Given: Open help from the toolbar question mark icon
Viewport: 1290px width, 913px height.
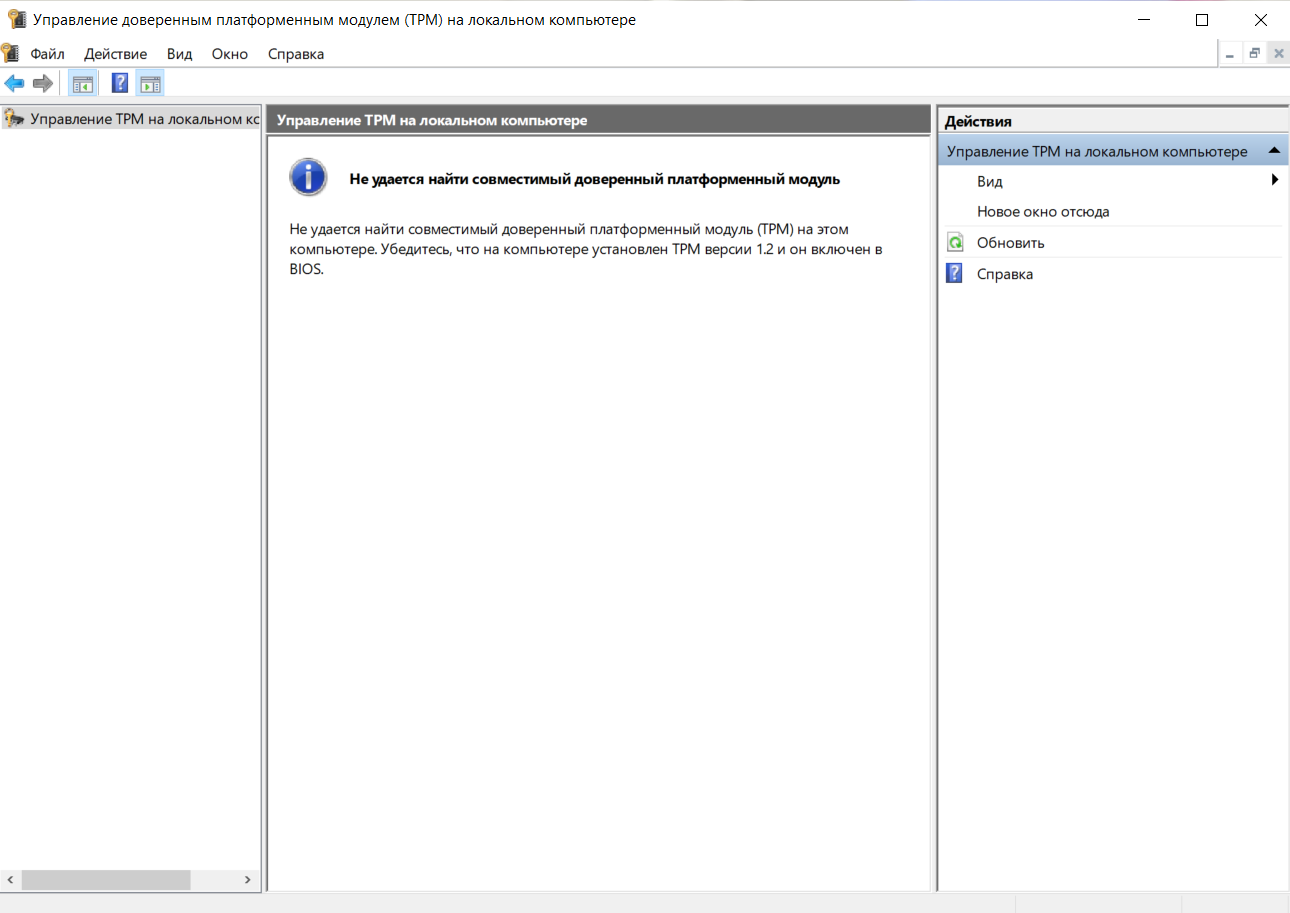Looking at the screenshot, I should pyautogui.click(x=120, y=83).
